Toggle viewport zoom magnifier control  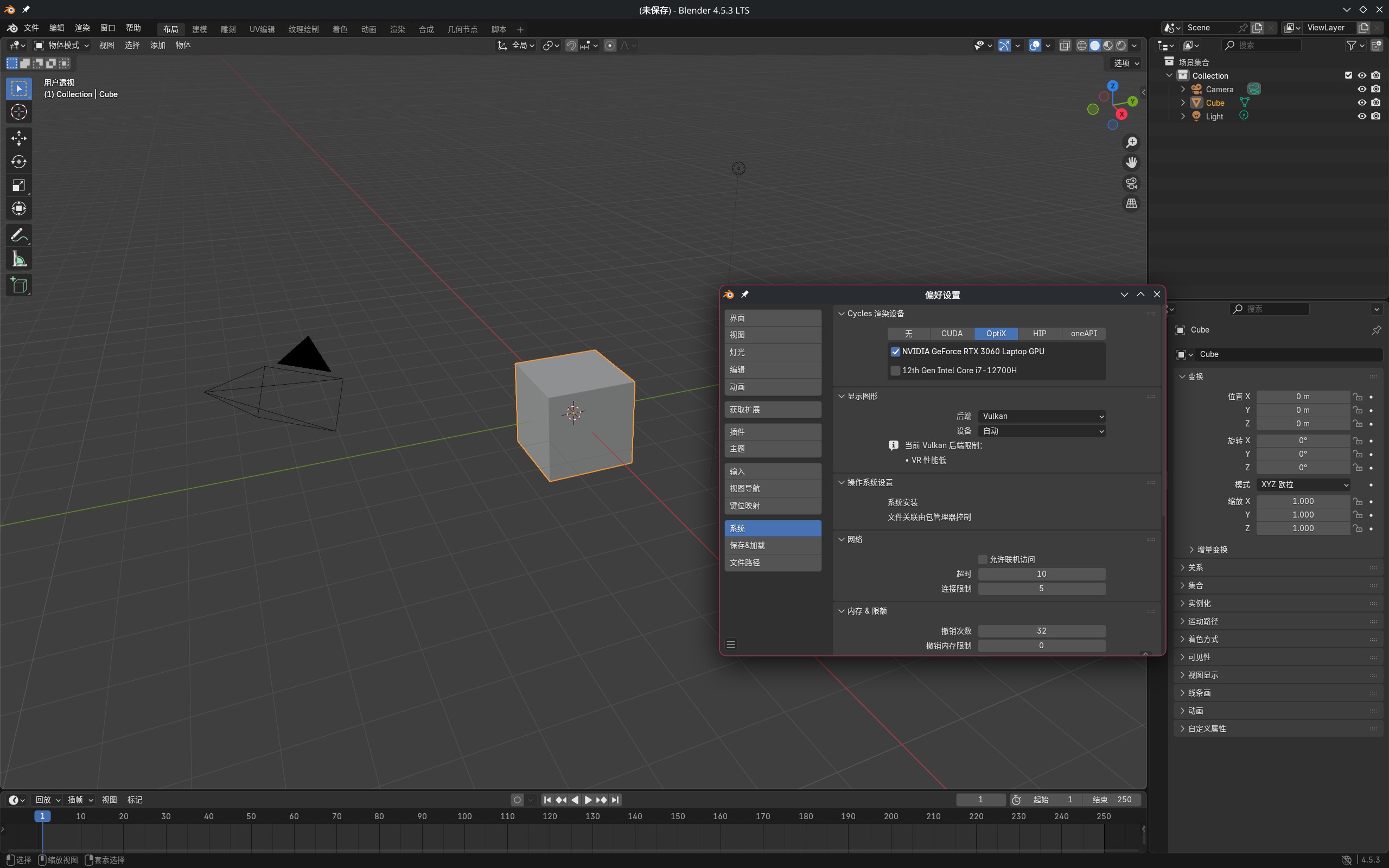pos(1131,142)
